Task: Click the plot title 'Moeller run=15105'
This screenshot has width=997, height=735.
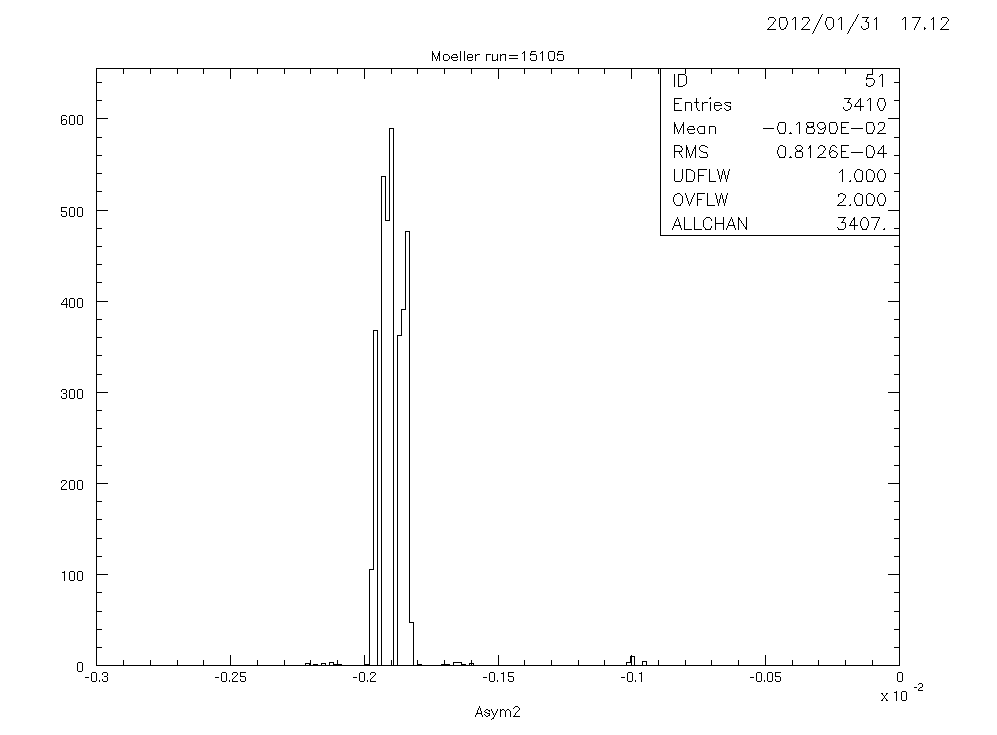Action: (497, 56)
